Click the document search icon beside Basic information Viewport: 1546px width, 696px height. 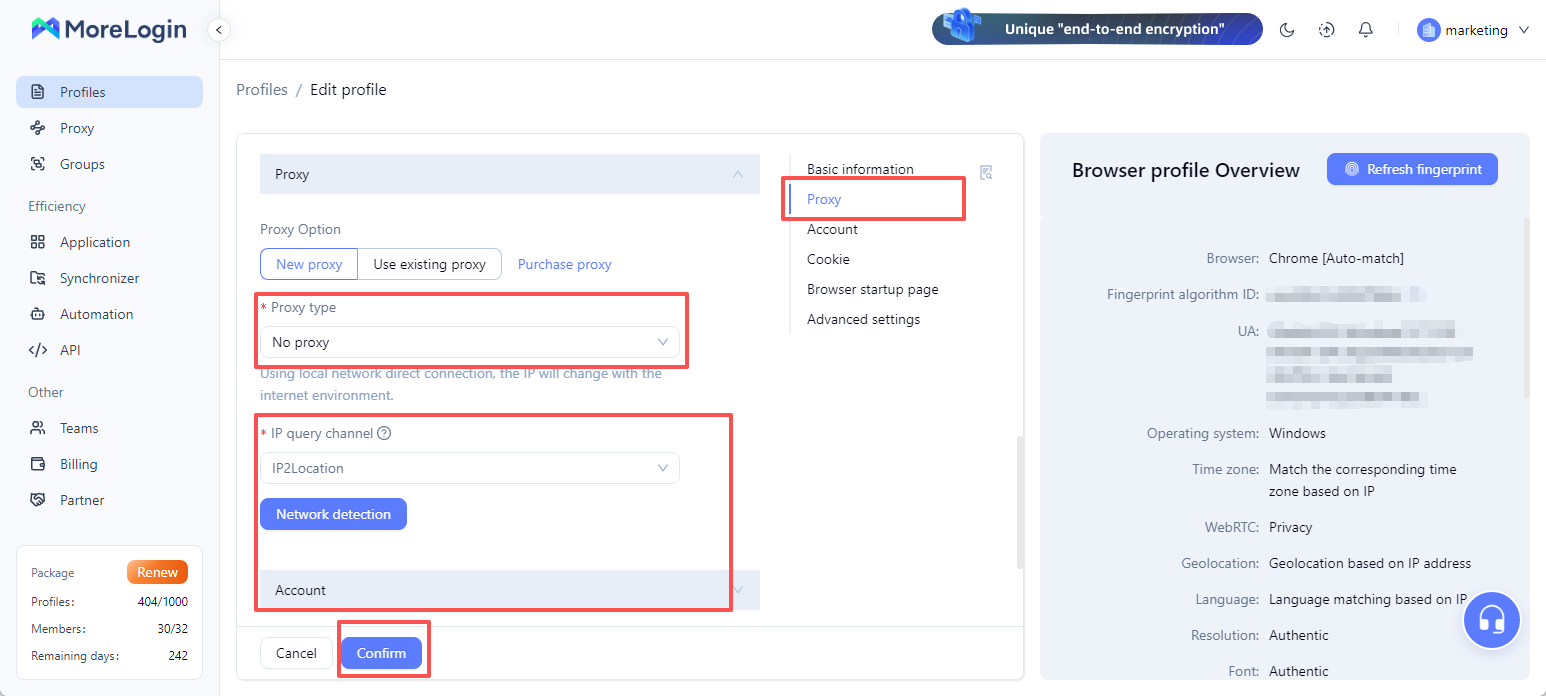click(986, 172)
